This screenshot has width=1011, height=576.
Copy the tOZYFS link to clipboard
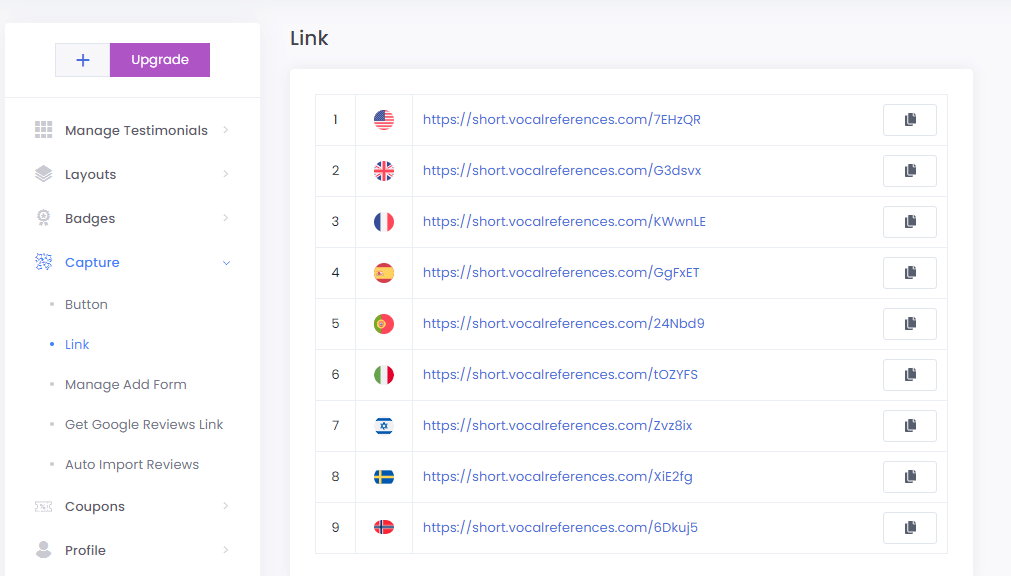click(x=910, y=374)
